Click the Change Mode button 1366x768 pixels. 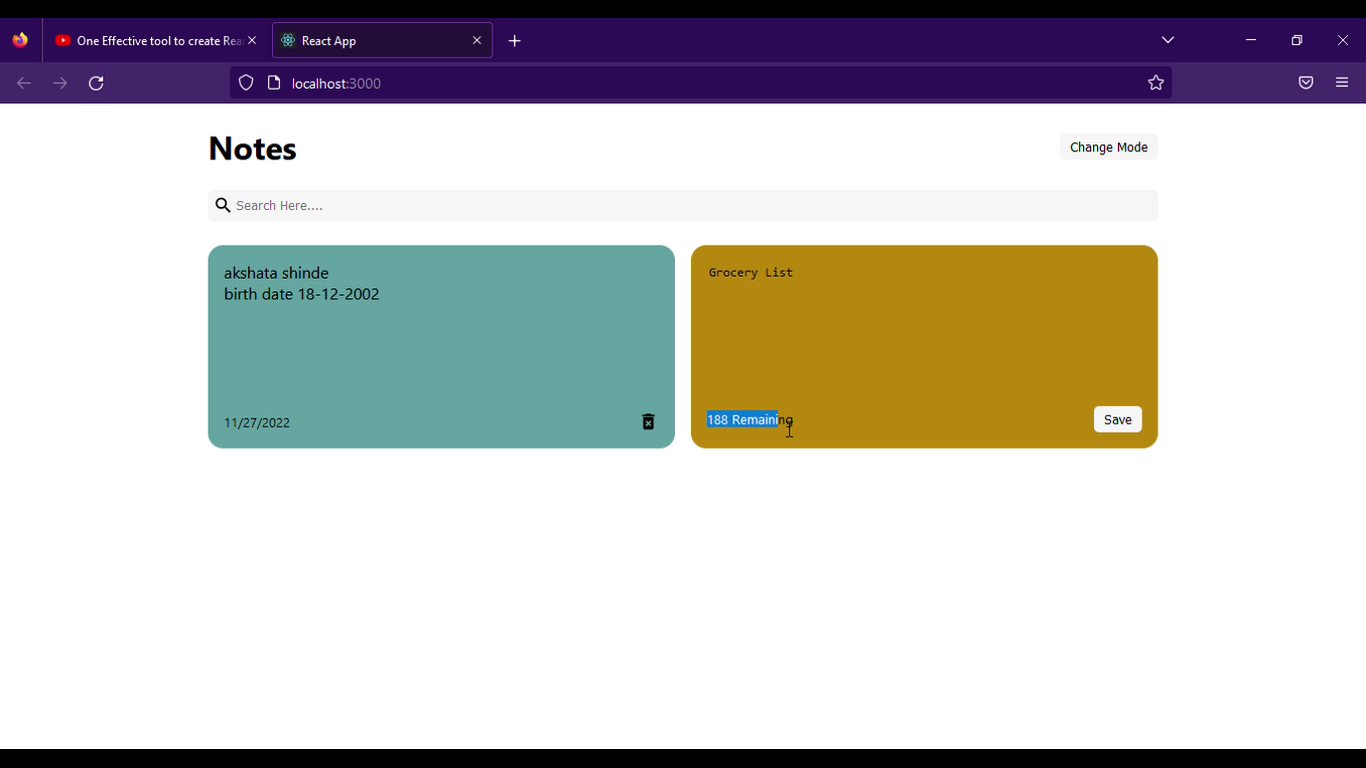coord(1108,147)
